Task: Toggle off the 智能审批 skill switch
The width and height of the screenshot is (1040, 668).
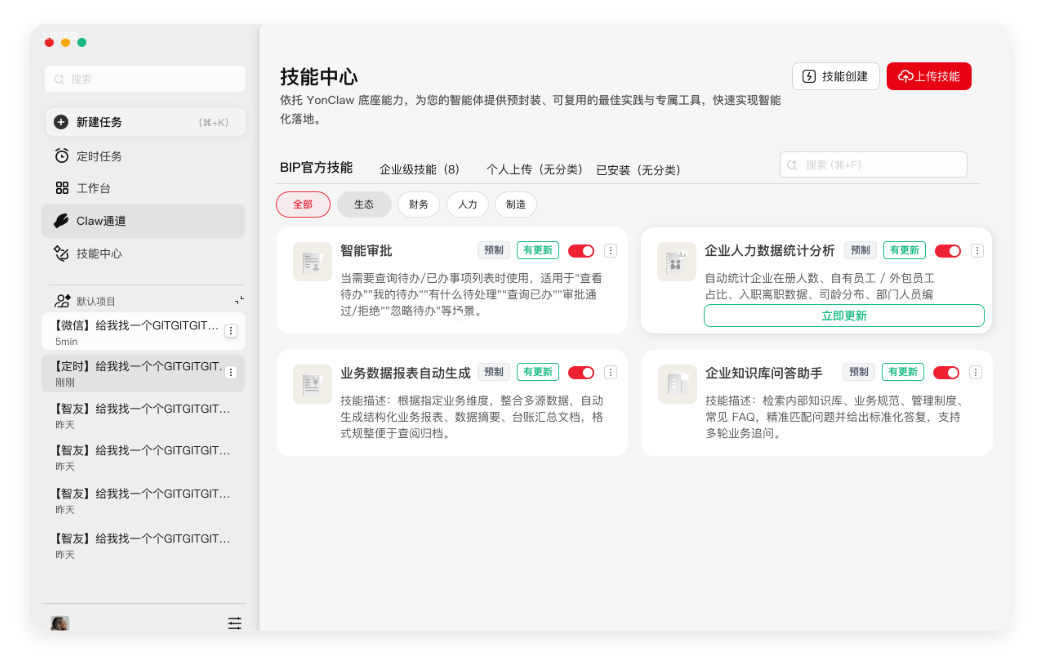Action: tap(581, 251)
